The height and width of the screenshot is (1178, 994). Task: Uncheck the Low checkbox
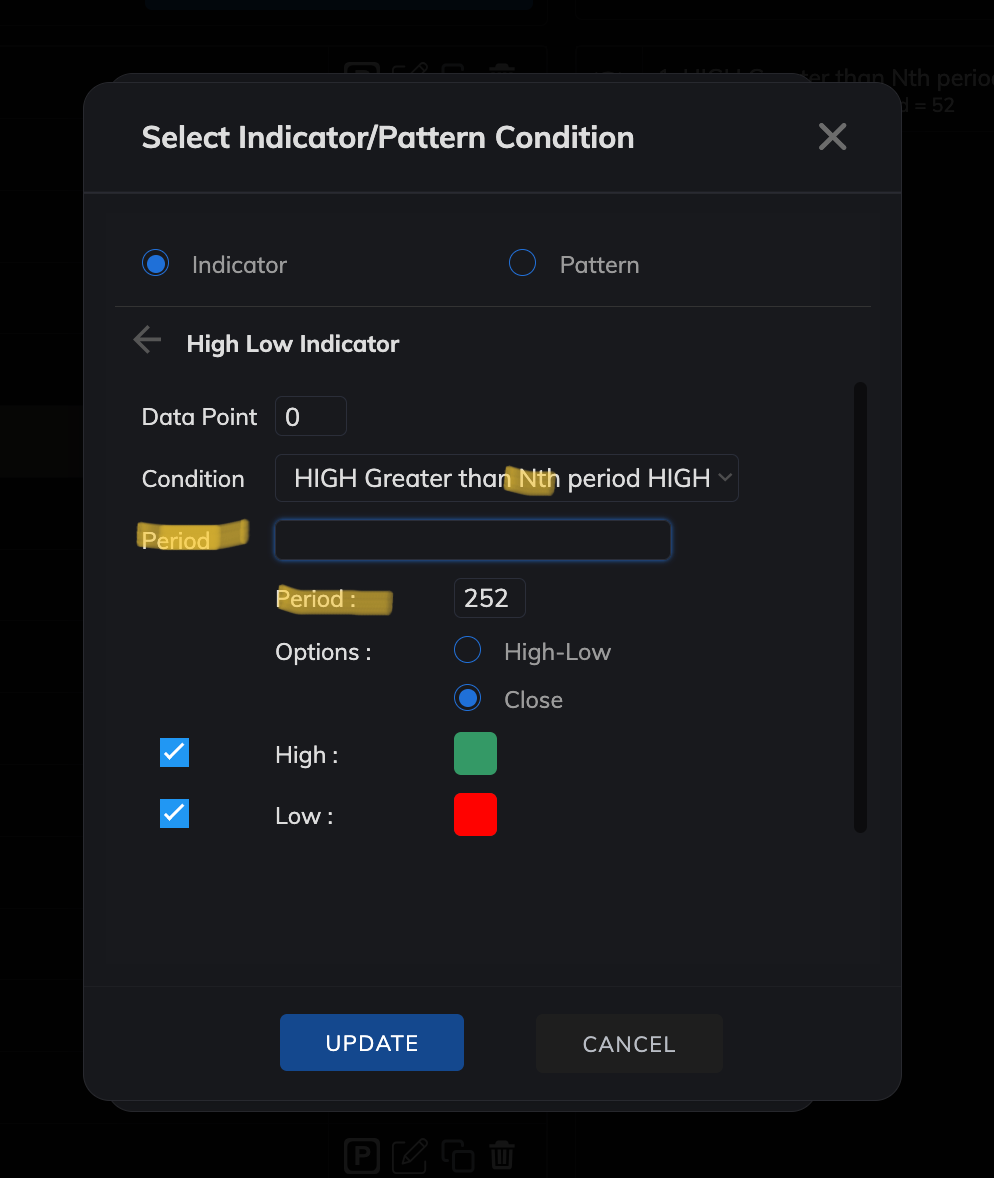coord(175,814)
